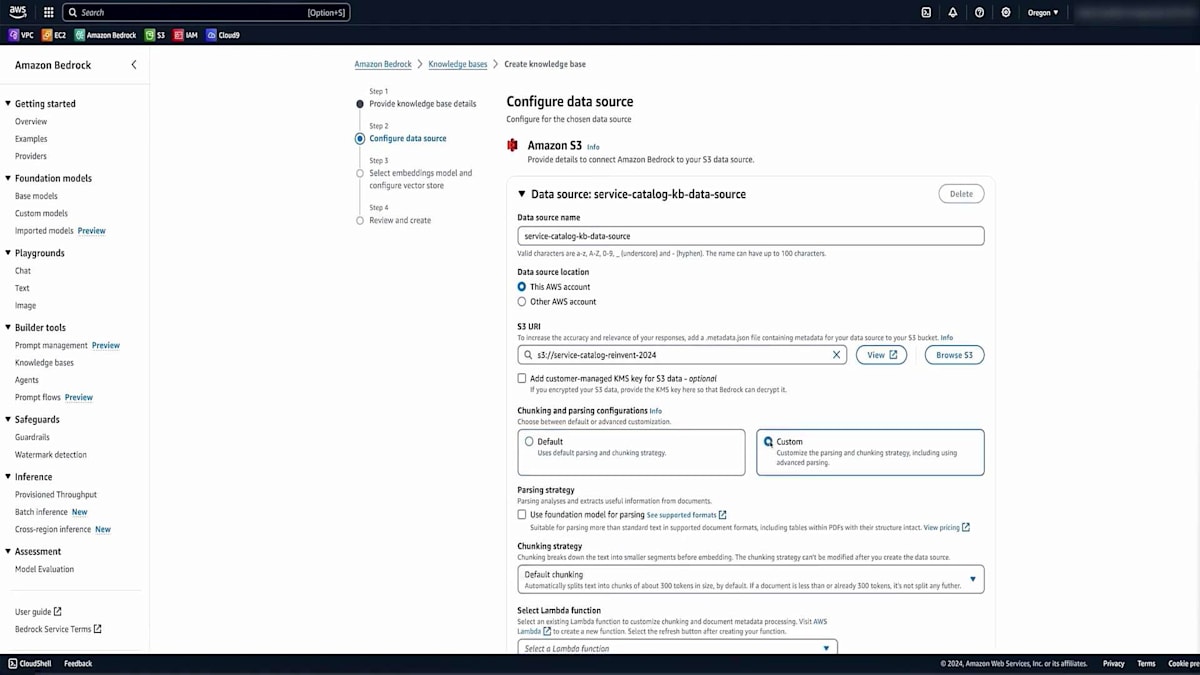
Task: Clear the S3 URI field with X
Action: pyautogui.click(x=836, y=355)
